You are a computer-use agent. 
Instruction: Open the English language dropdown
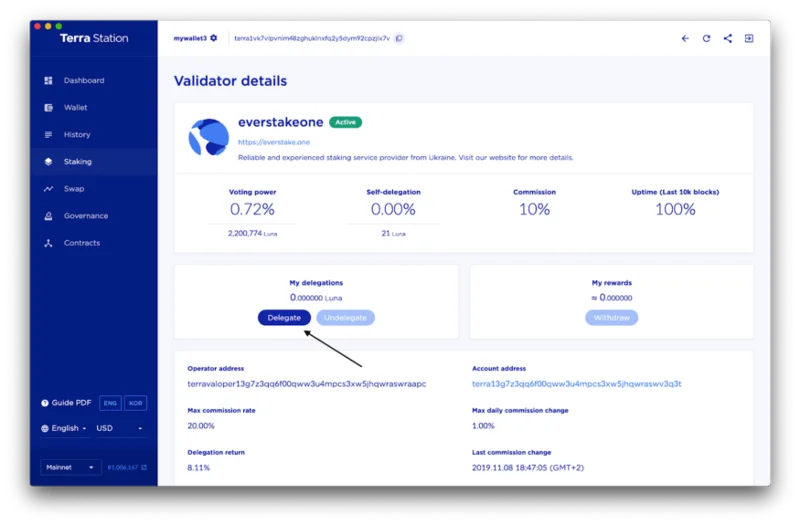[64, 429]
